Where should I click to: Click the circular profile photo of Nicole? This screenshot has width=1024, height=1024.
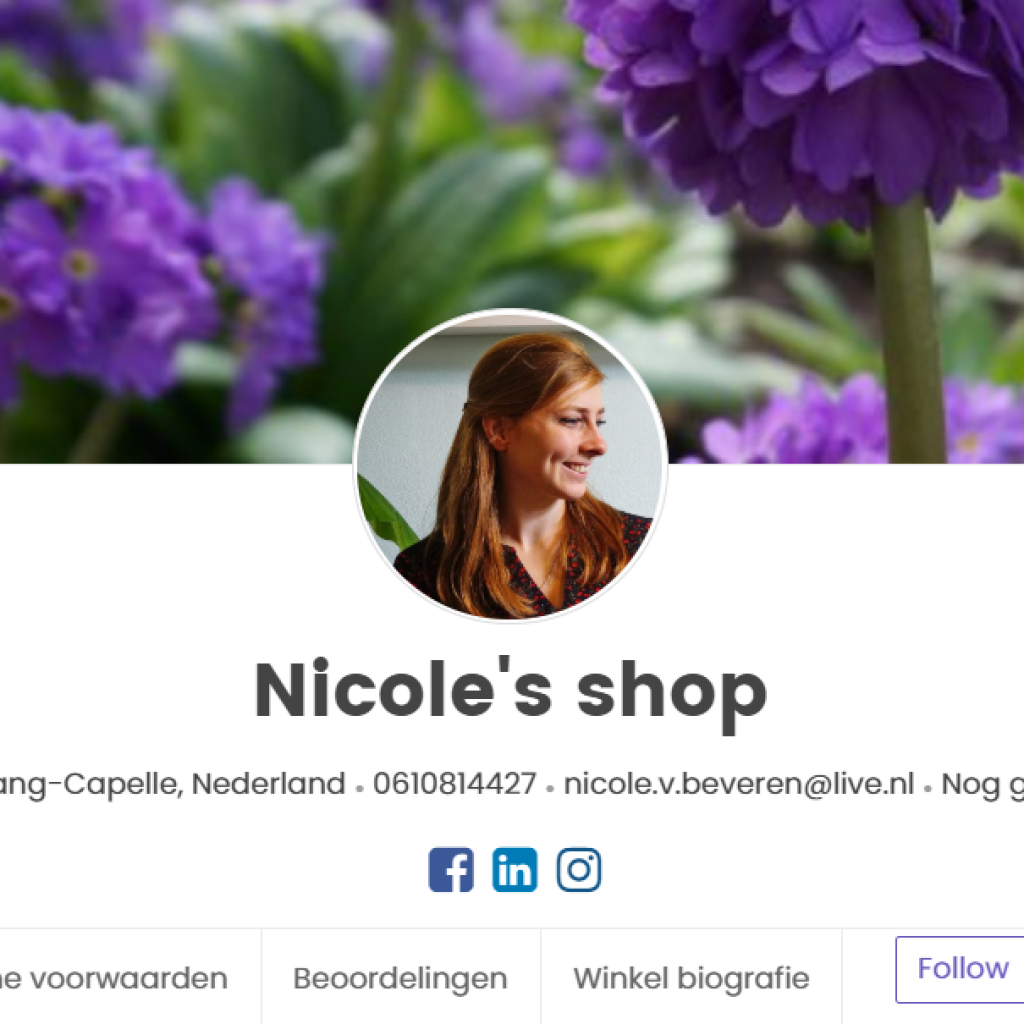[x=510, y=466]
